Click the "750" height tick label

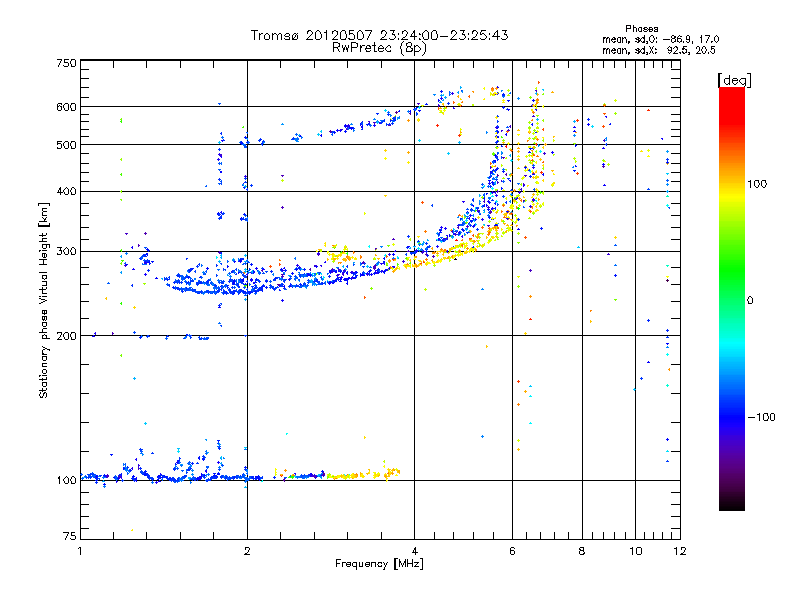[66, 63]
